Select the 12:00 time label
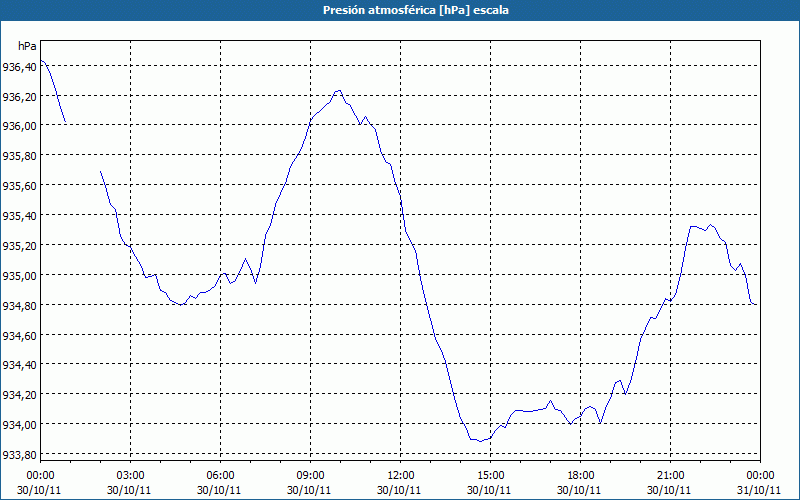800x500 pixels. click(x=401, y=476)
